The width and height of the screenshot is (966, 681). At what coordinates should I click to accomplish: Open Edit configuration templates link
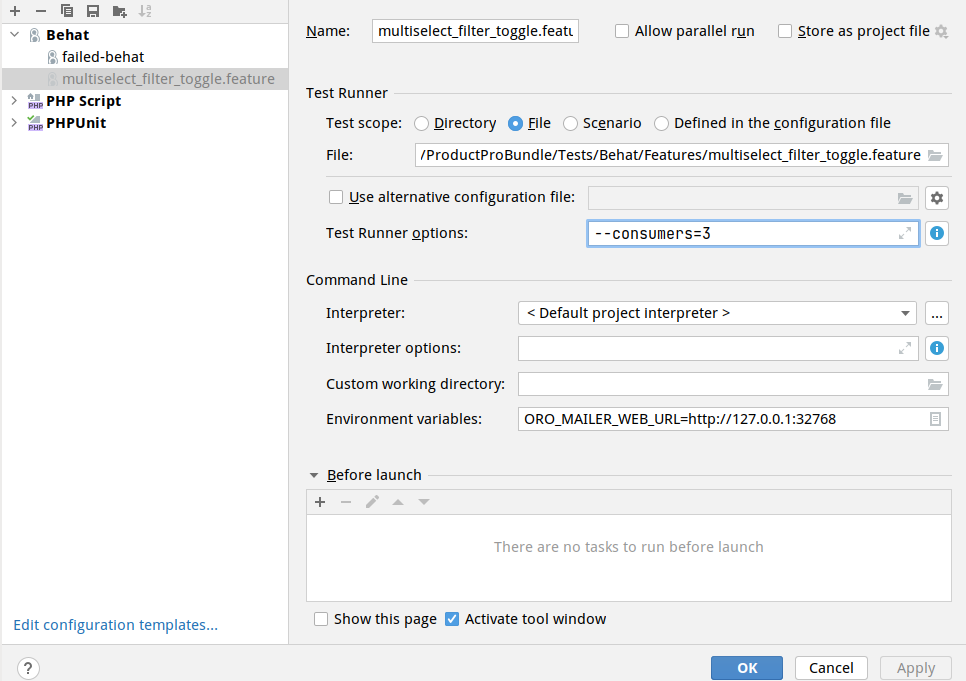click(x=115, y=625)
